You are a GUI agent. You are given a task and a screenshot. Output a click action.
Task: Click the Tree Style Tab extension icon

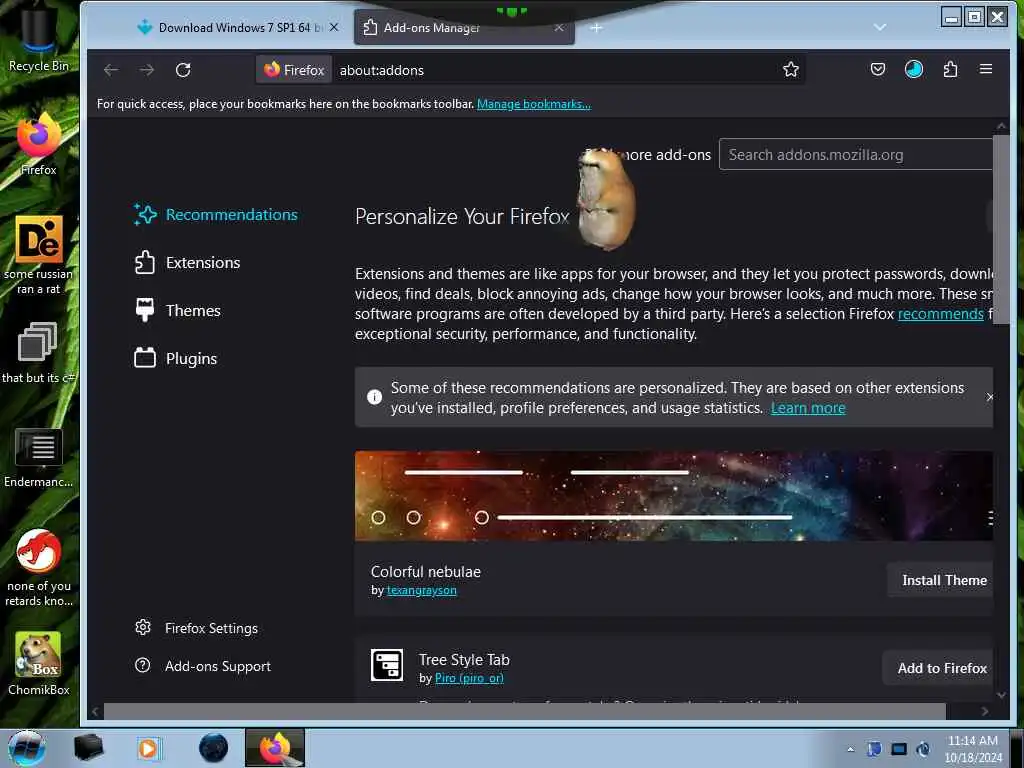387,665
